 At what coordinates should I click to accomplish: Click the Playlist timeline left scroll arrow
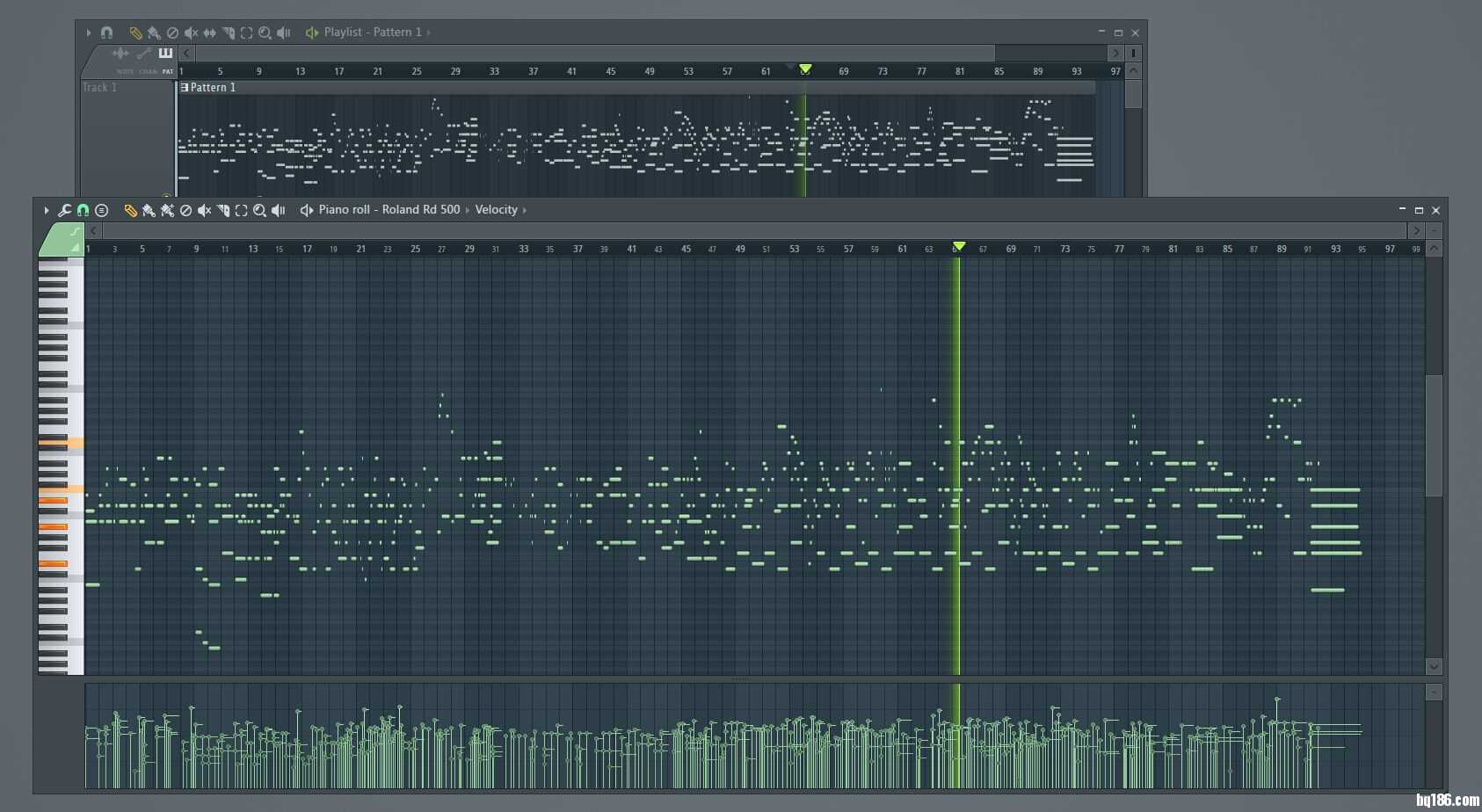[x=186, y=53]
